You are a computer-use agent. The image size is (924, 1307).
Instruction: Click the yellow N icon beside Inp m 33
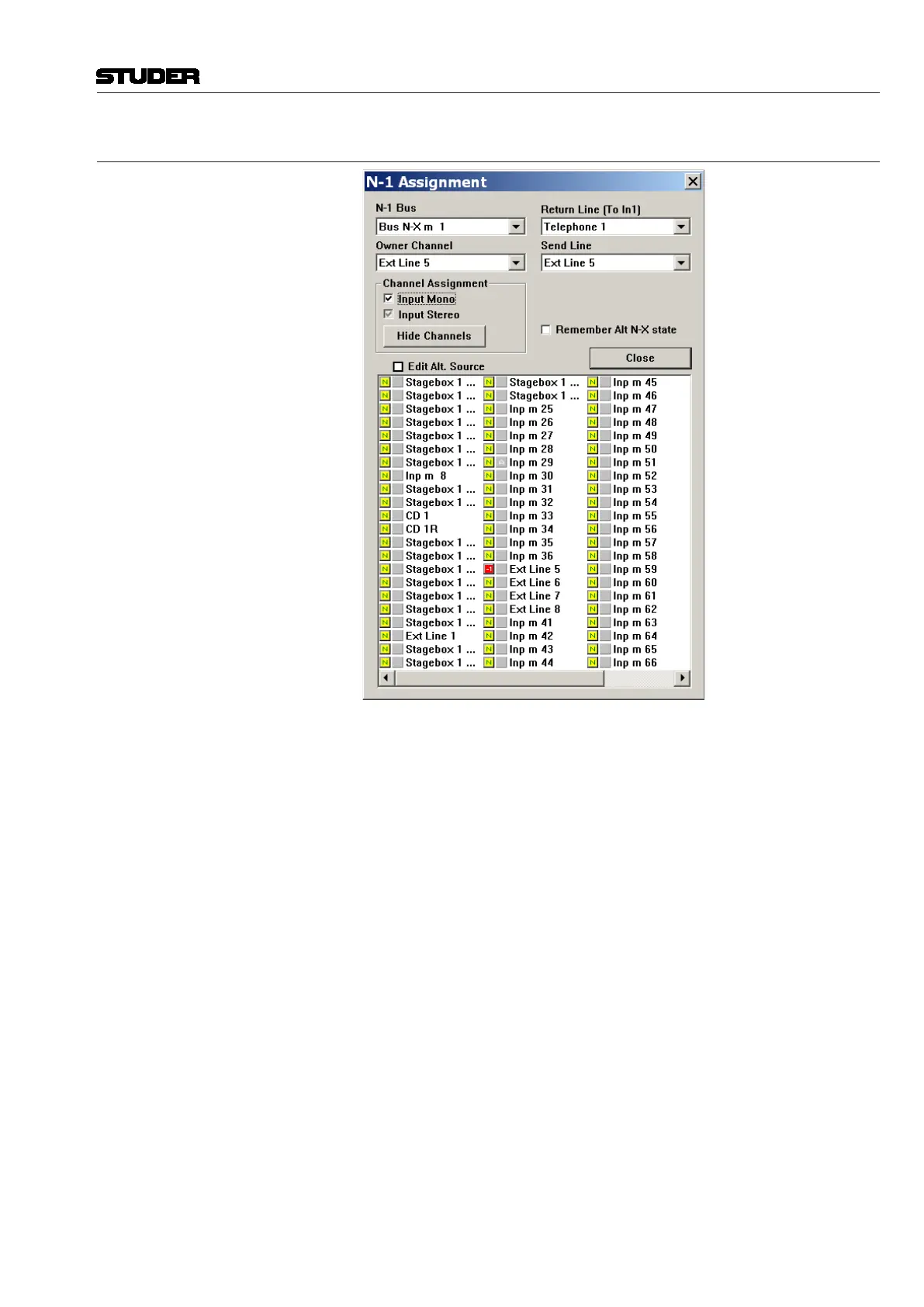coord(489,516)
